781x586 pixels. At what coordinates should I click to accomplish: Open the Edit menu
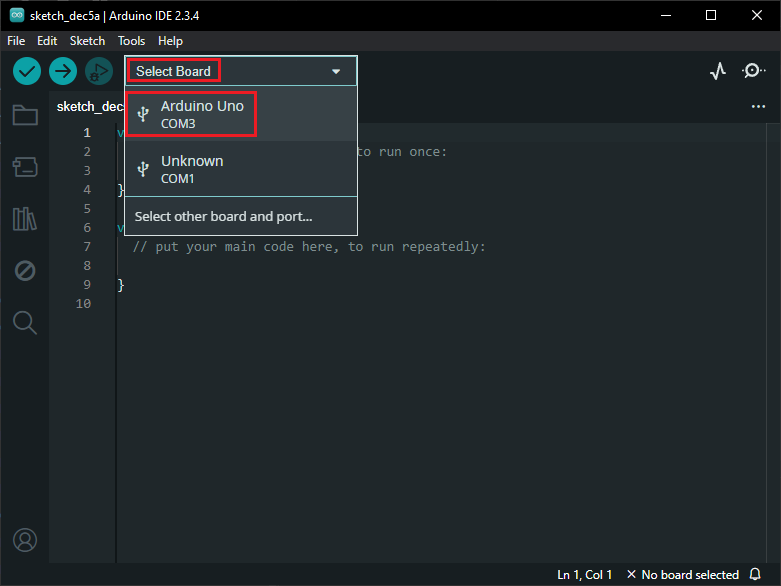click(x=47, y=41)
